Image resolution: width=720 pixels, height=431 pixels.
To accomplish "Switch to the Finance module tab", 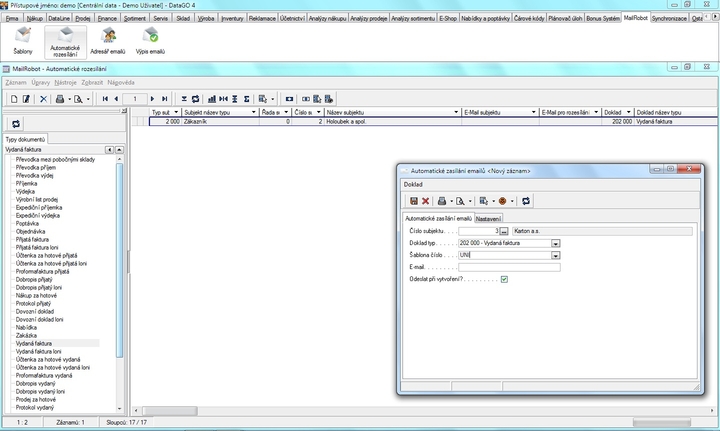I will (x=107, y=18).
